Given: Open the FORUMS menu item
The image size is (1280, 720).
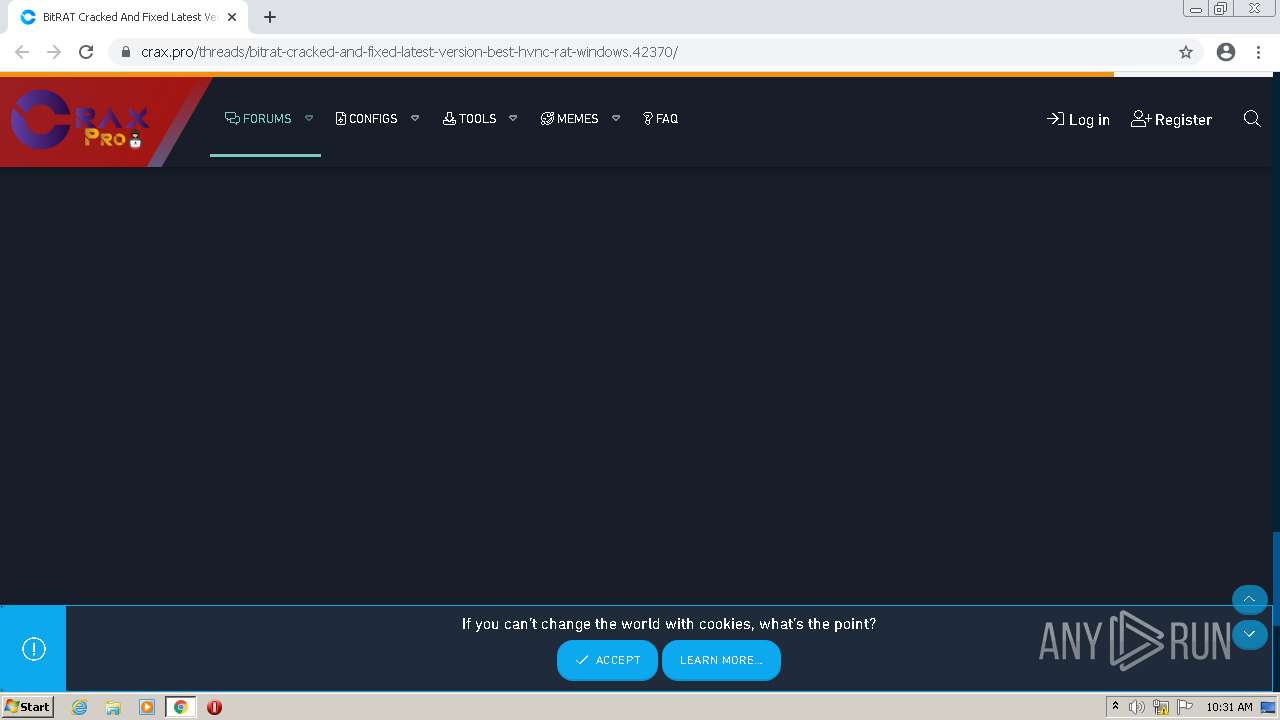Looking at the screenshot, I should 258,118.
